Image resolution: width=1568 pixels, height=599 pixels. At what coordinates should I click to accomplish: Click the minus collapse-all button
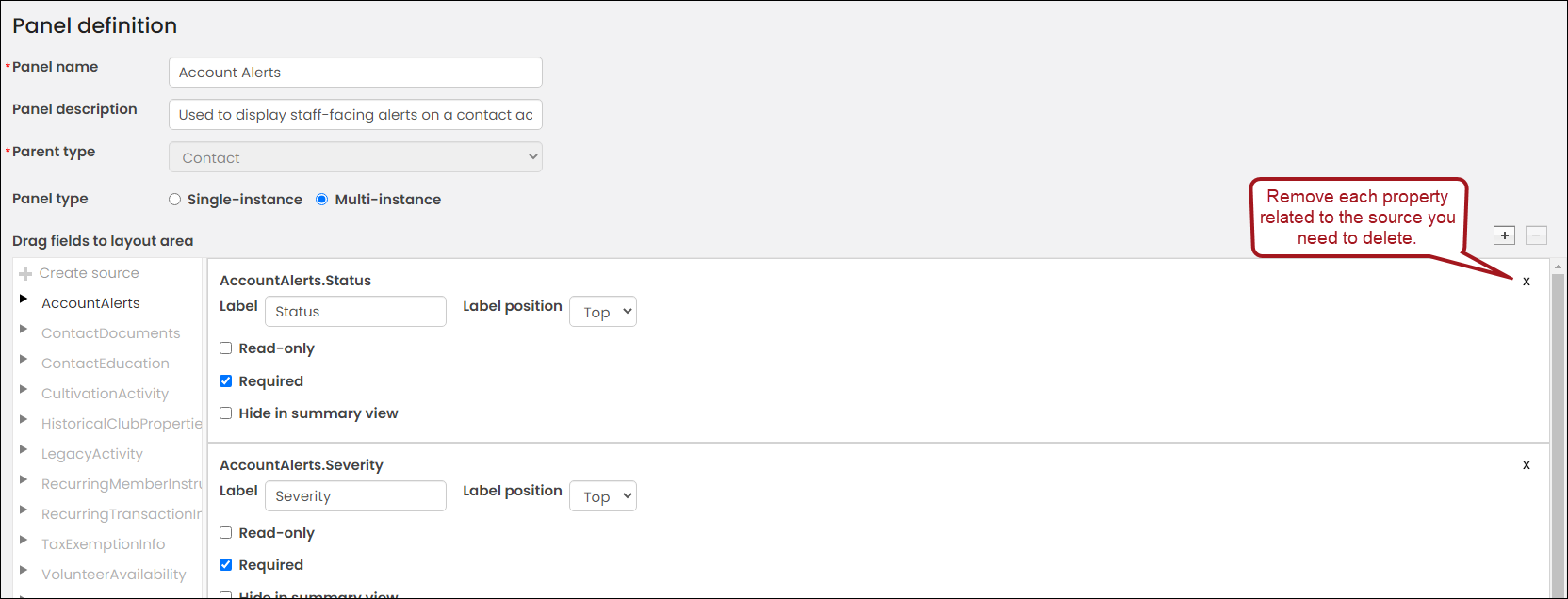[x=1536, y=235]
